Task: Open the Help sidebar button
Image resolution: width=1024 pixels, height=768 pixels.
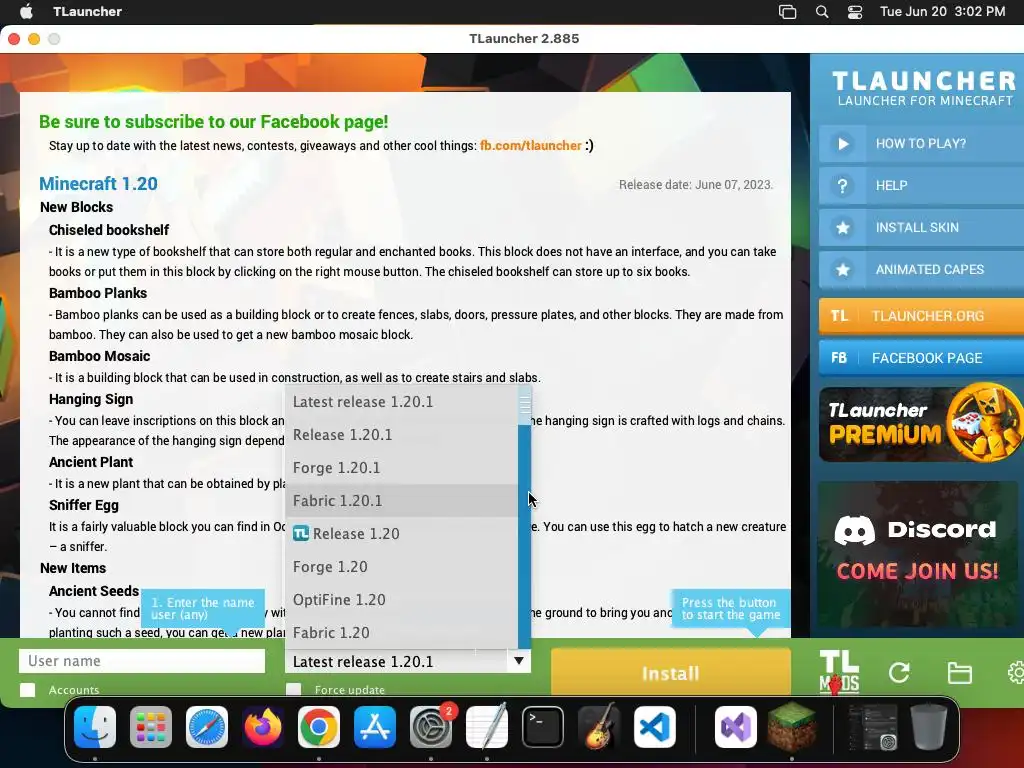Action: [921, 186]
